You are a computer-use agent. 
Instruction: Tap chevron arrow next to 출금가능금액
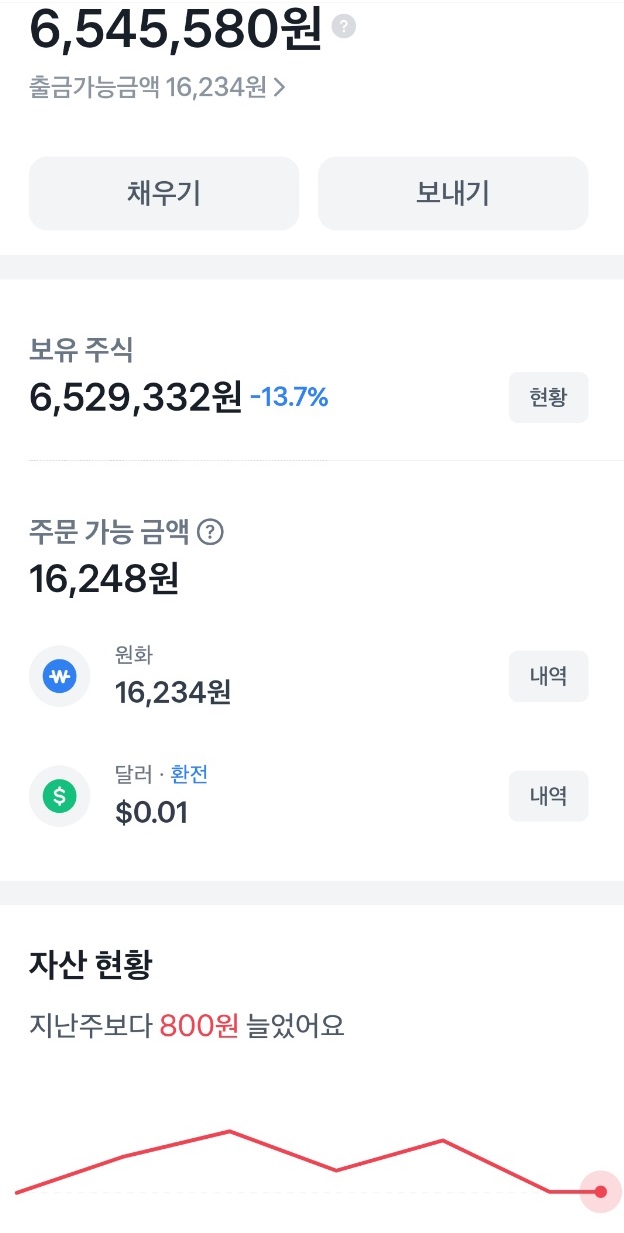[279, 88]
